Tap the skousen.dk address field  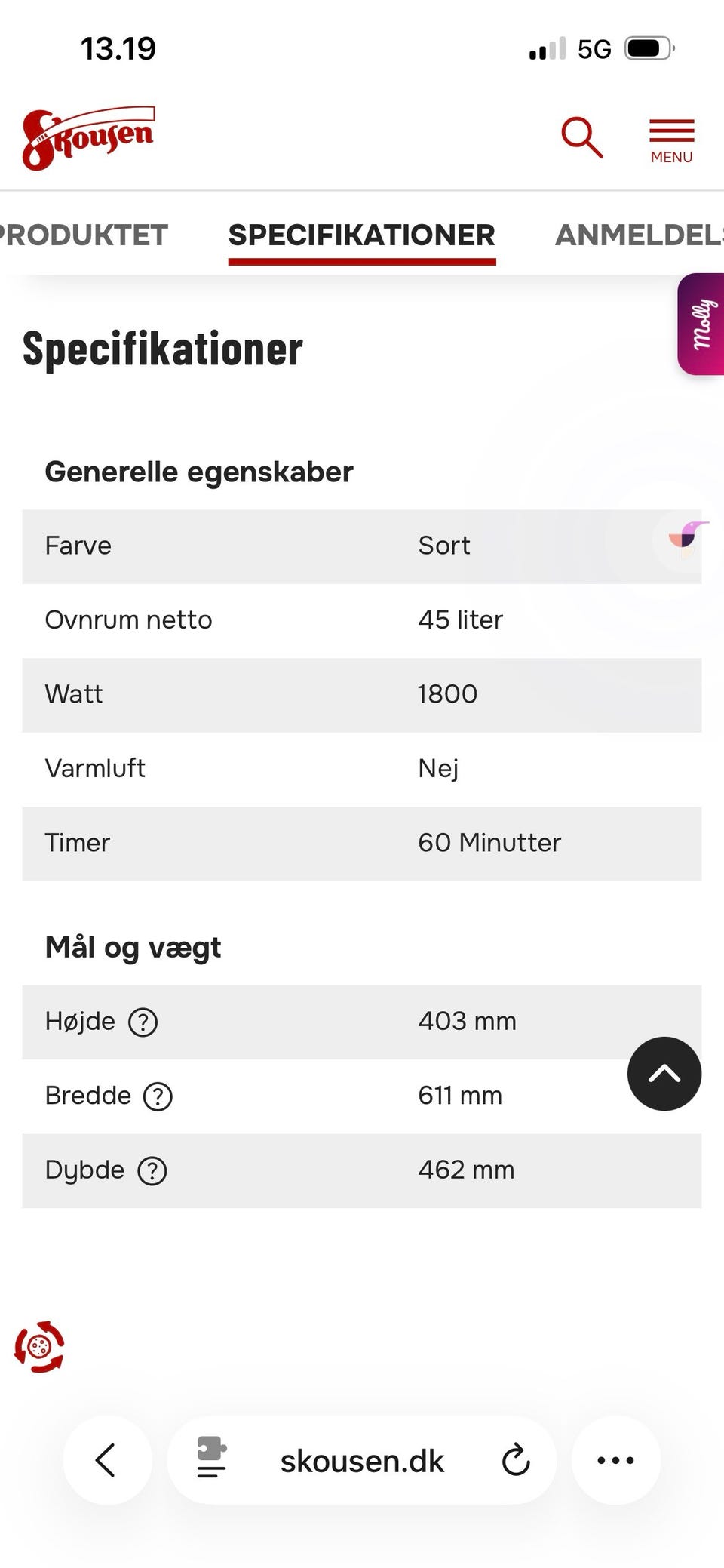pyautogui.click(x=362, y=1461)
